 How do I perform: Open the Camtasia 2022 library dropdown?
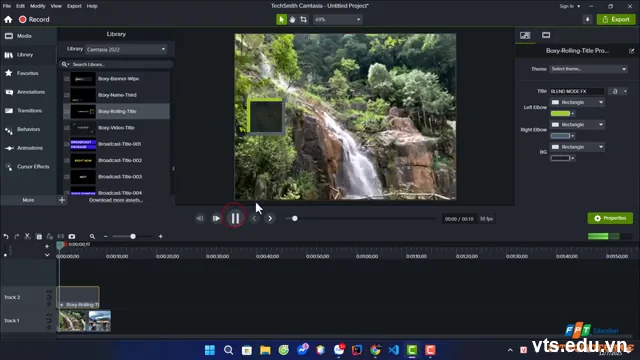(126, 49)
